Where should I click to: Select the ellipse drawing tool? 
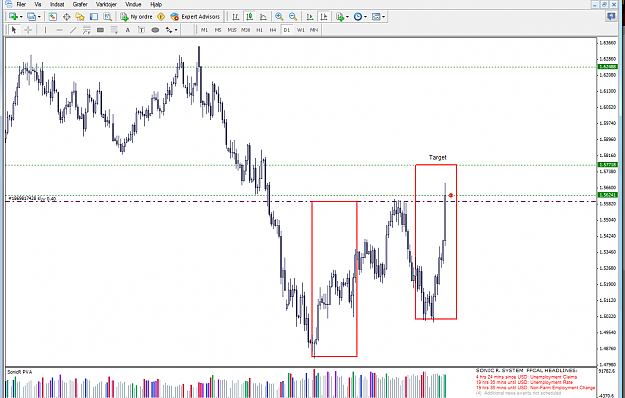pyautogui.click(x=155, y=30)
